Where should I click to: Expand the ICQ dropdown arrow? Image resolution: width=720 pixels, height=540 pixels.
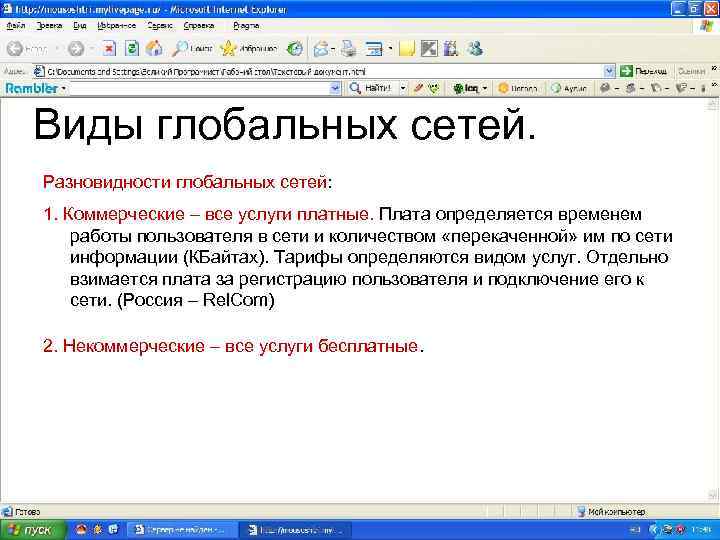click(x=484, y=88)
